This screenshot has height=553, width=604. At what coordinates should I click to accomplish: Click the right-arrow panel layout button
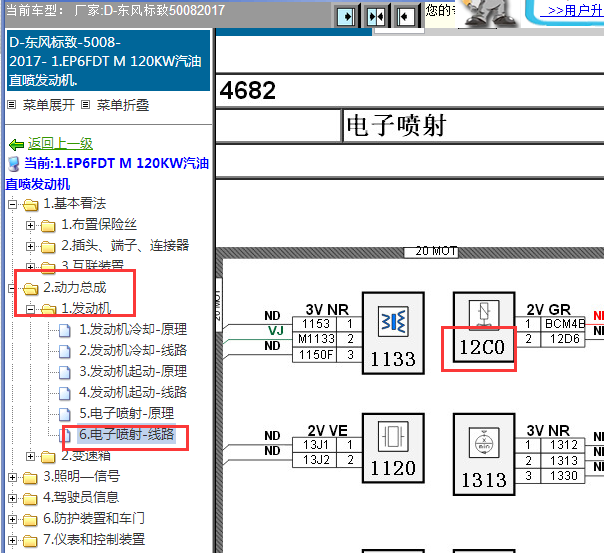click(346, 17)
